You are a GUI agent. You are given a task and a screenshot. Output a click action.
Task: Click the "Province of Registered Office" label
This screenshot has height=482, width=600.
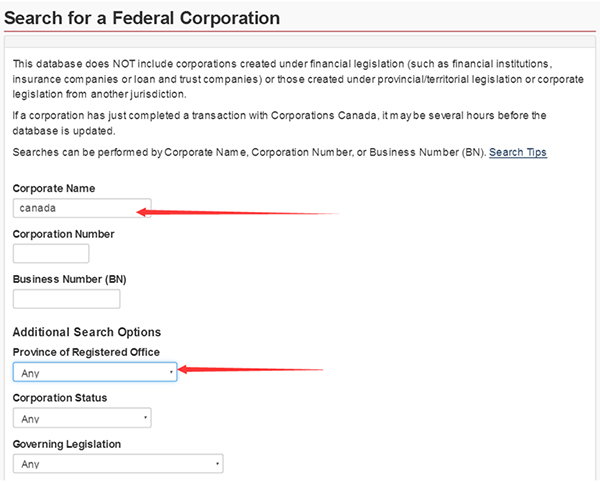tap(86, 352)
